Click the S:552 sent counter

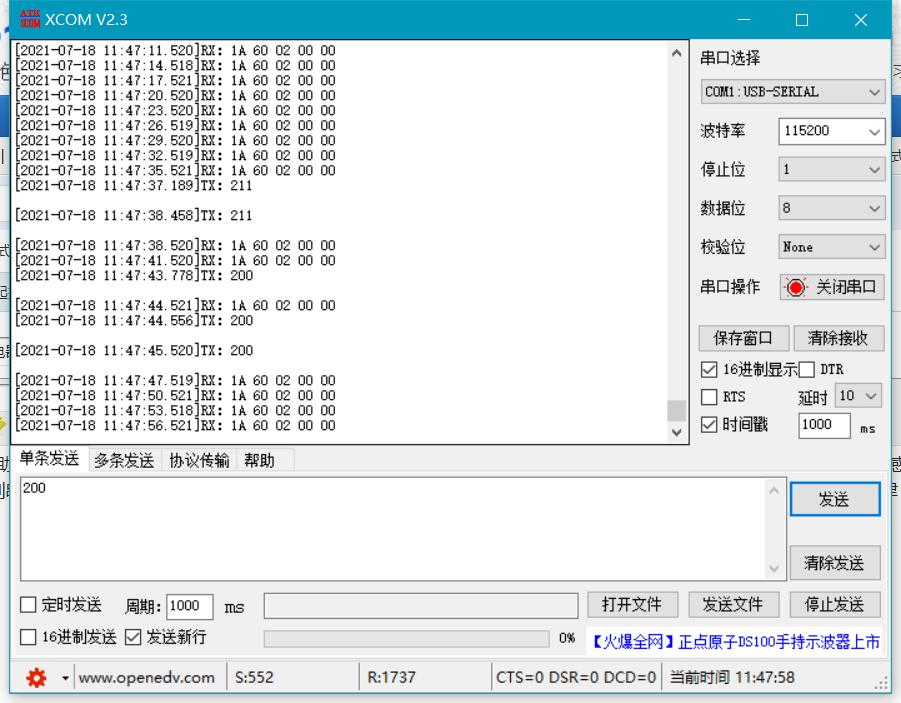pyautogui.click(x=255, y=678)
